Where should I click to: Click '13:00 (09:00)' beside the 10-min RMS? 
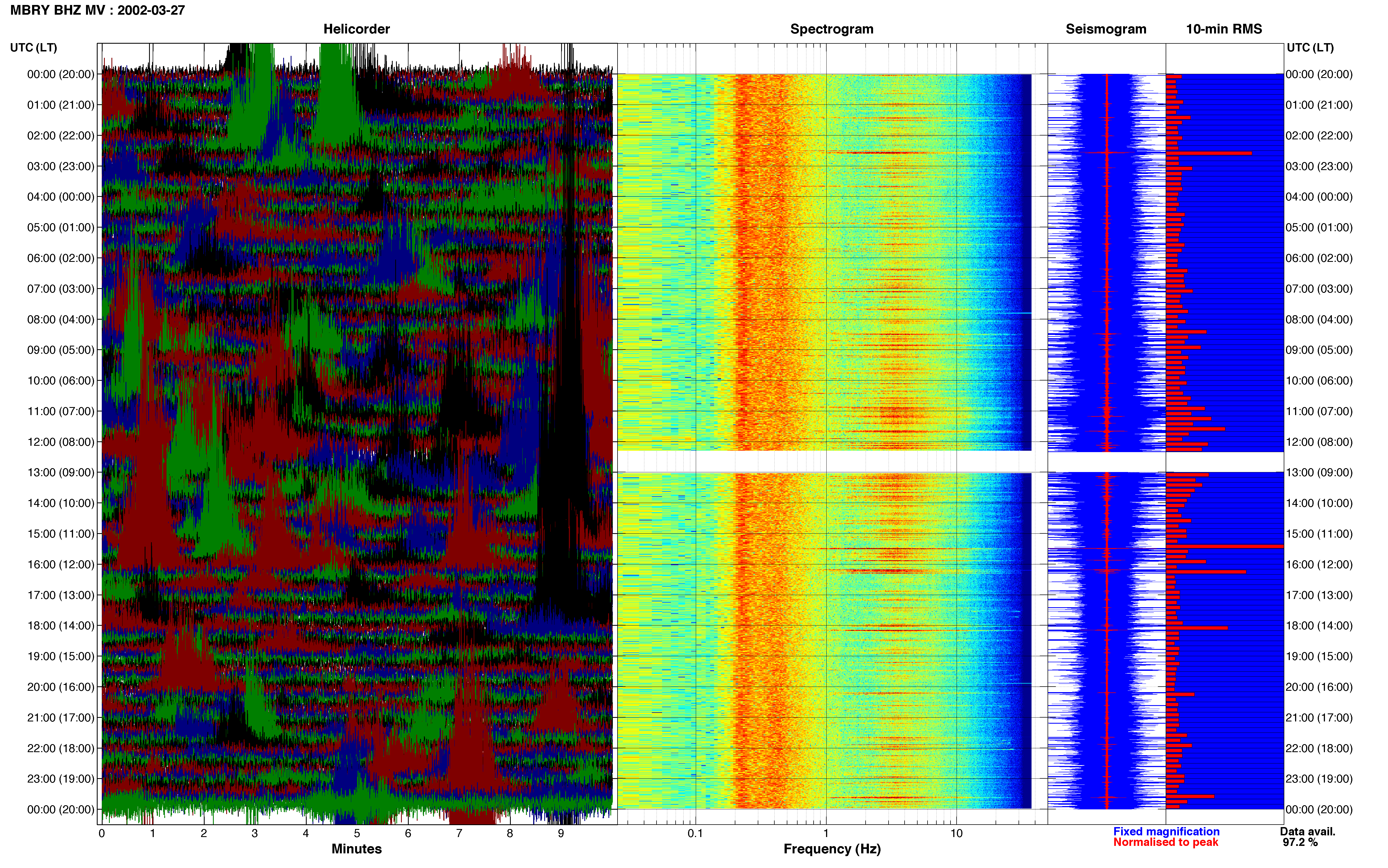[x=1319, y=473]
